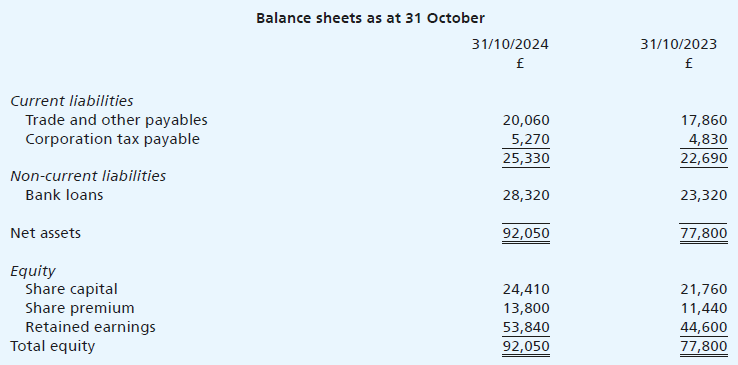Select the Bank loans row label
The width and height of the screenshot is (738, 365).
(x=64, y=195)
